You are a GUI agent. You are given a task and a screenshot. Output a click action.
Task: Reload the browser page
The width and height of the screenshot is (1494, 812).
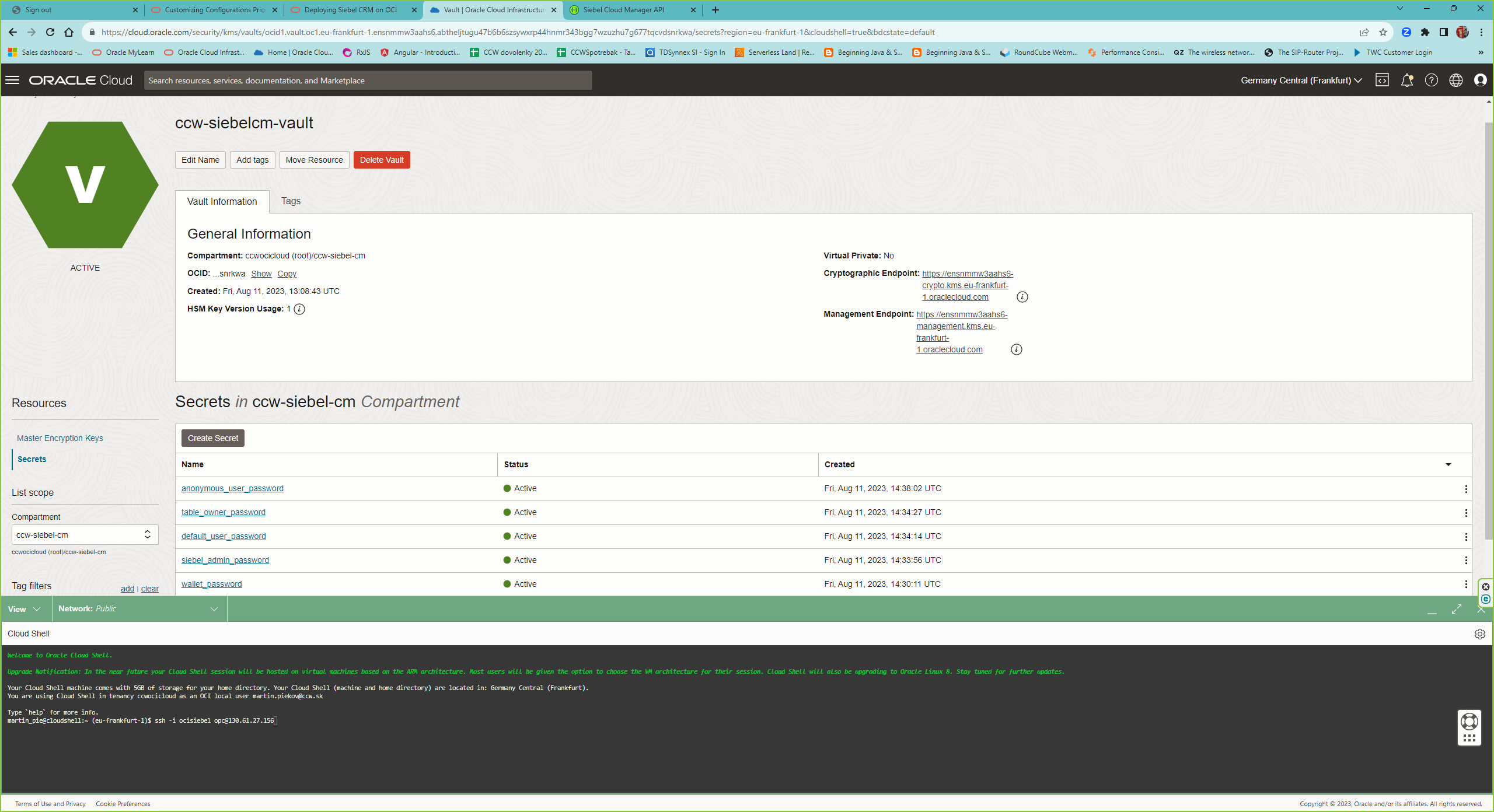point(50,32)
